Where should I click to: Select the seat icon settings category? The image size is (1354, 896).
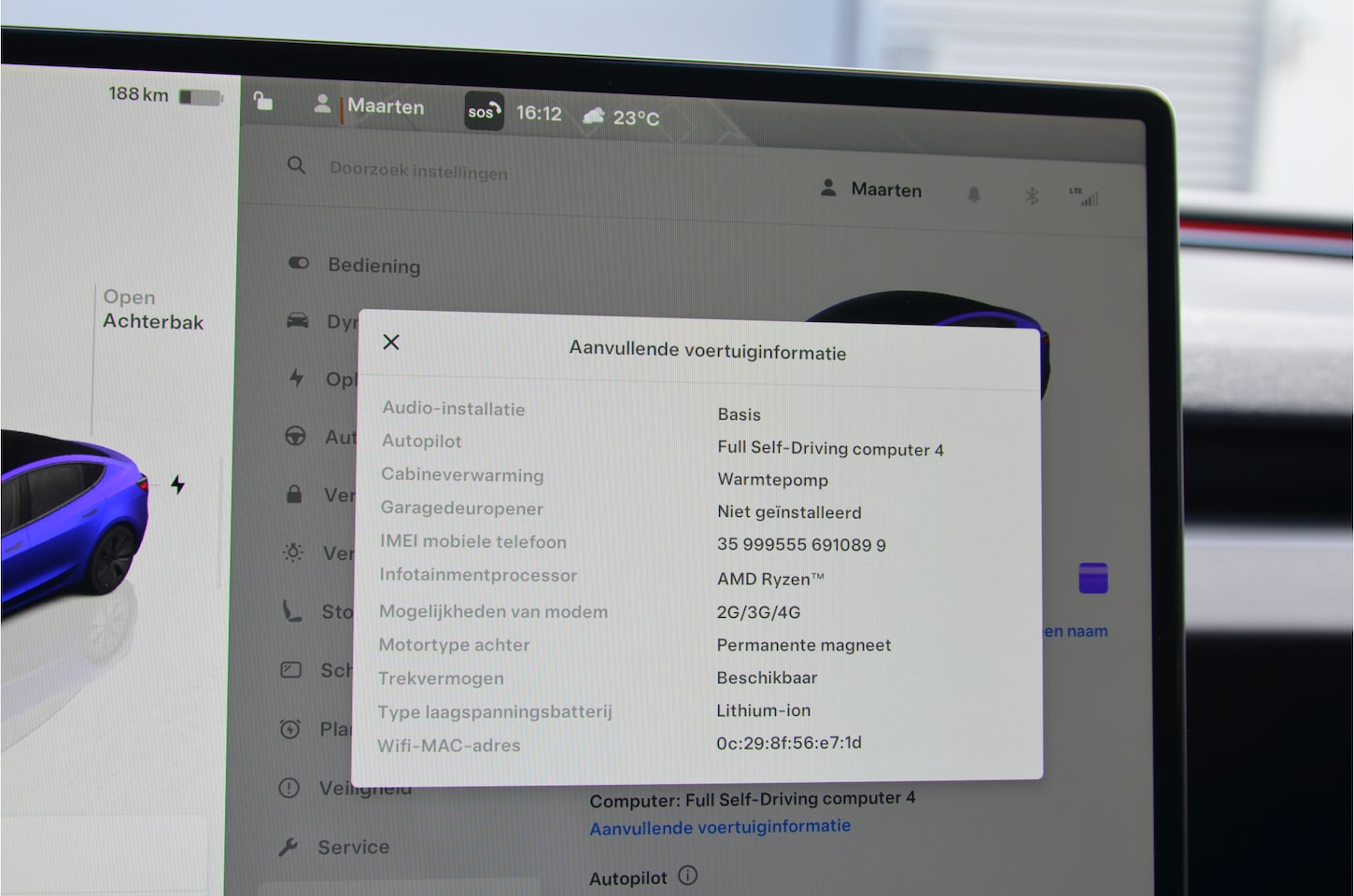point(292,611)
